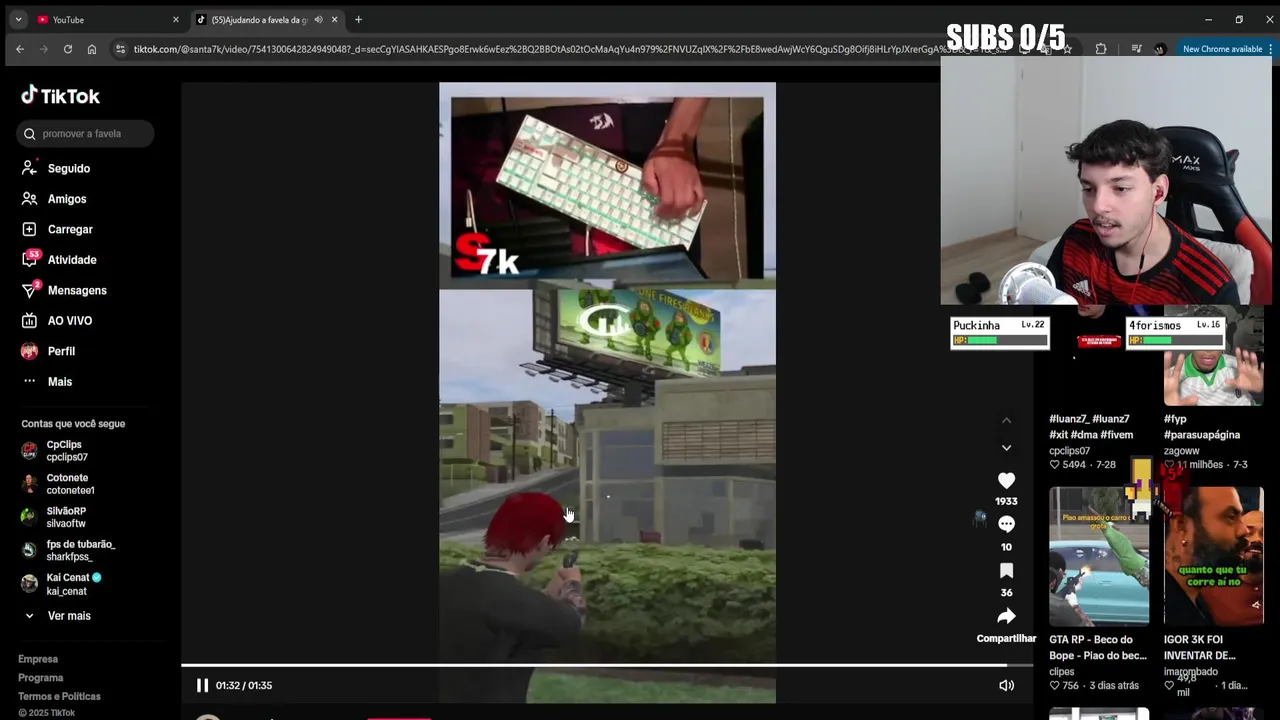
Task: Go to AO VIVO live section
Action: coord(70,321)
